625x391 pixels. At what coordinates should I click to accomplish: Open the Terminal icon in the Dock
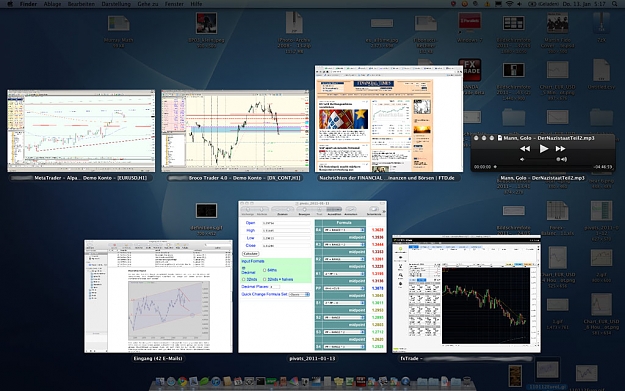[261, 381]
